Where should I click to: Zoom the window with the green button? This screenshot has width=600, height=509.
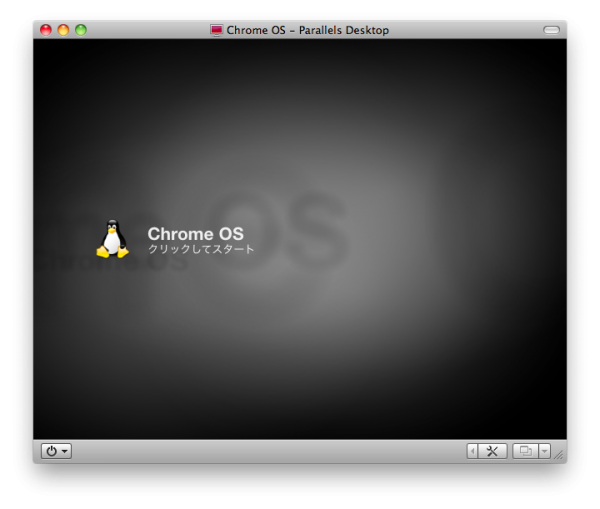(x=81, y=30)
